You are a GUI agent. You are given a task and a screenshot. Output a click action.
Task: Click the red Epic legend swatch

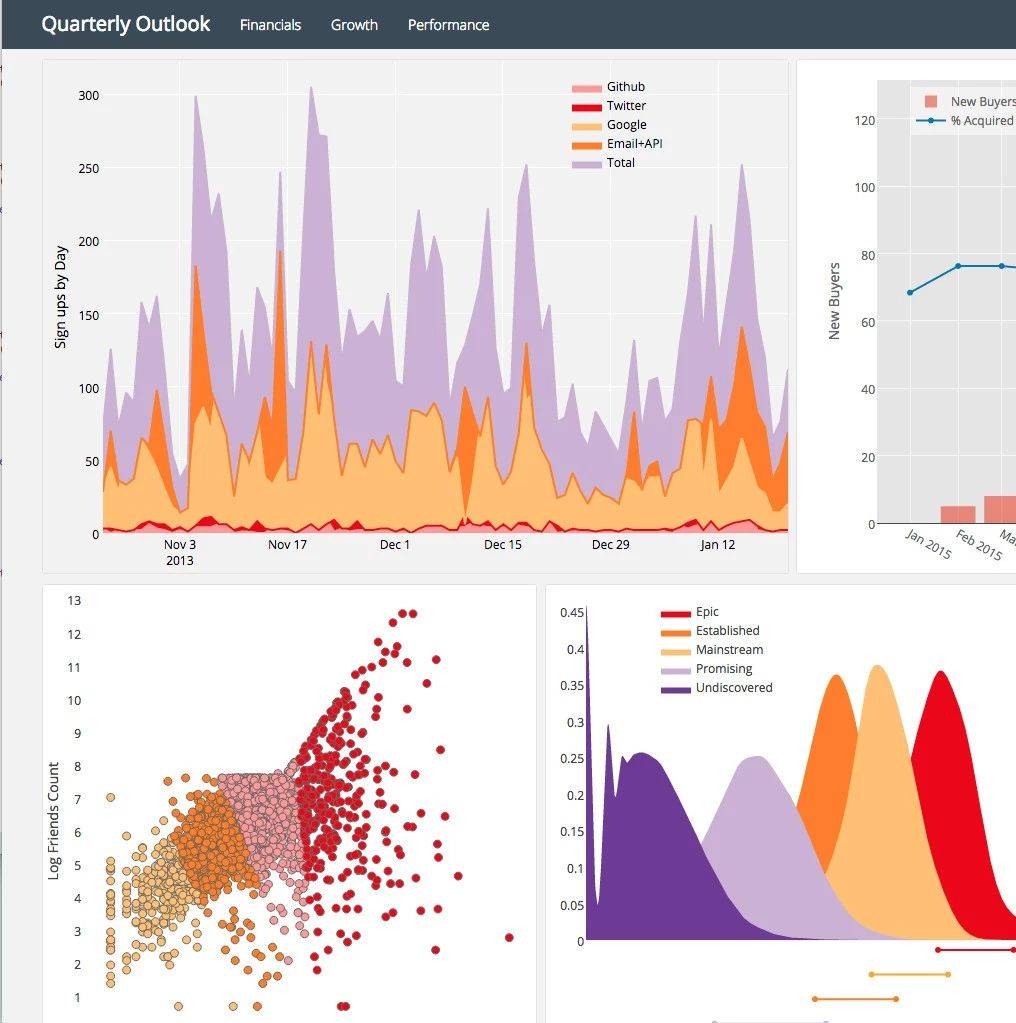coord(675,613)
